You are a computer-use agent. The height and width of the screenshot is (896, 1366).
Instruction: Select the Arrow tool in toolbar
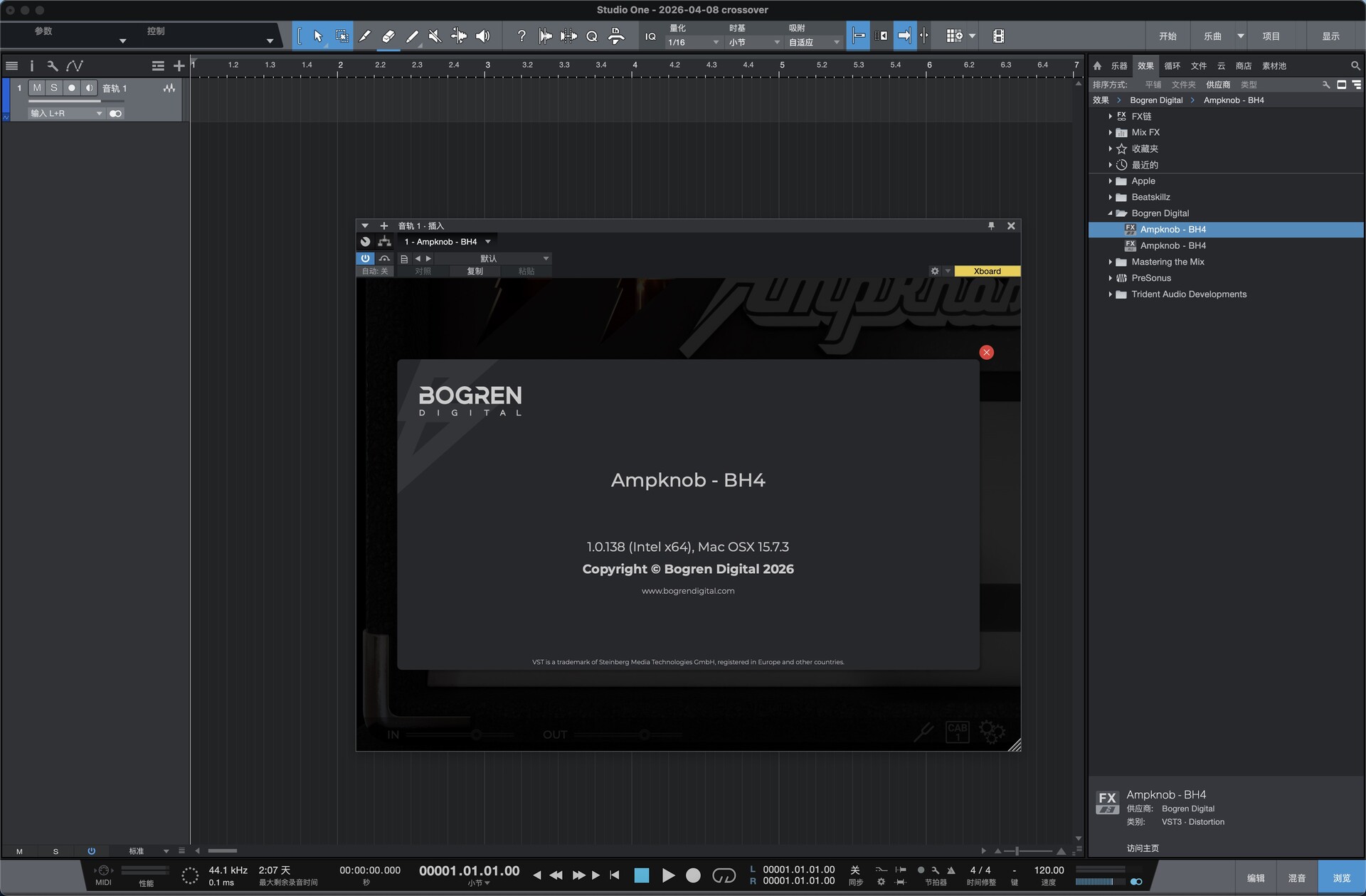coord(318,36)
